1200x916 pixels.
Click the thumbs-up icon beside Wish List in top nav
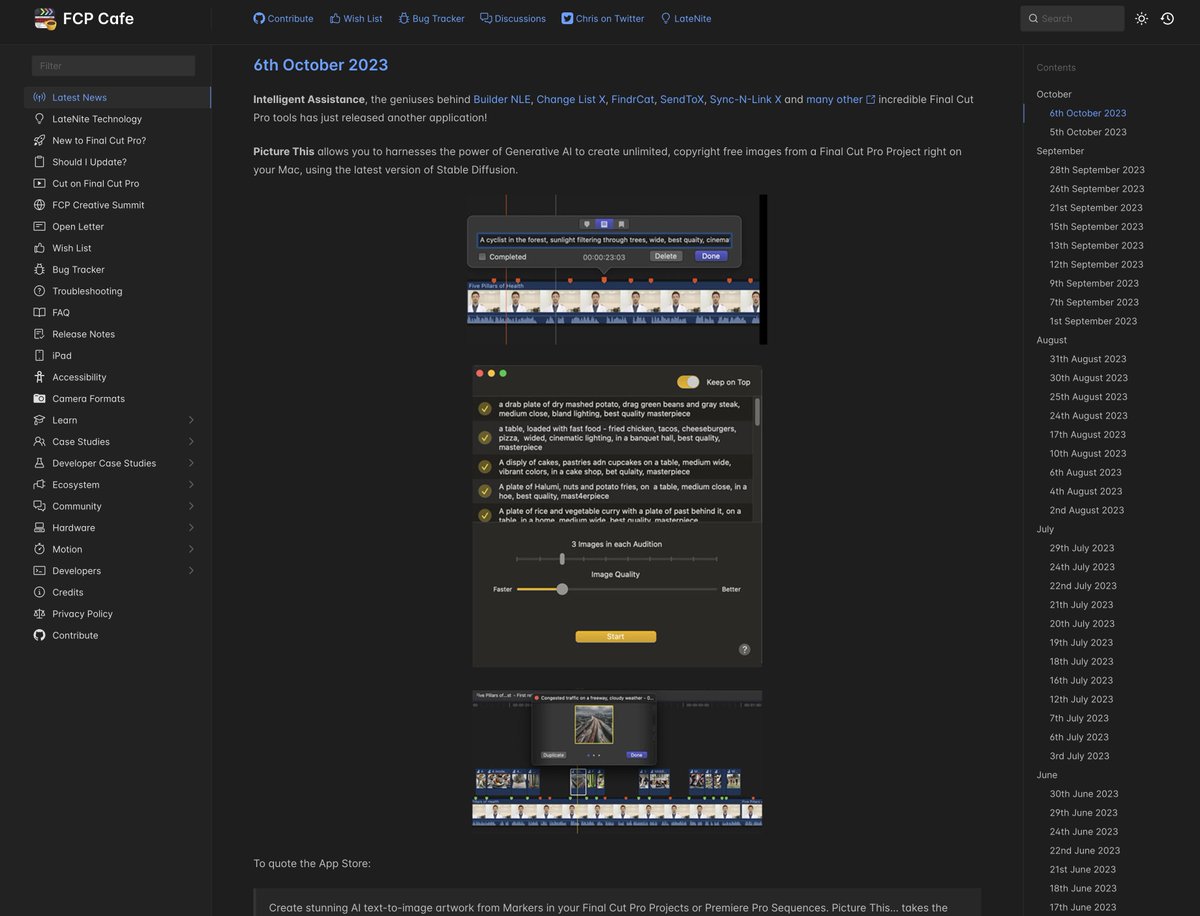(335, 18)
